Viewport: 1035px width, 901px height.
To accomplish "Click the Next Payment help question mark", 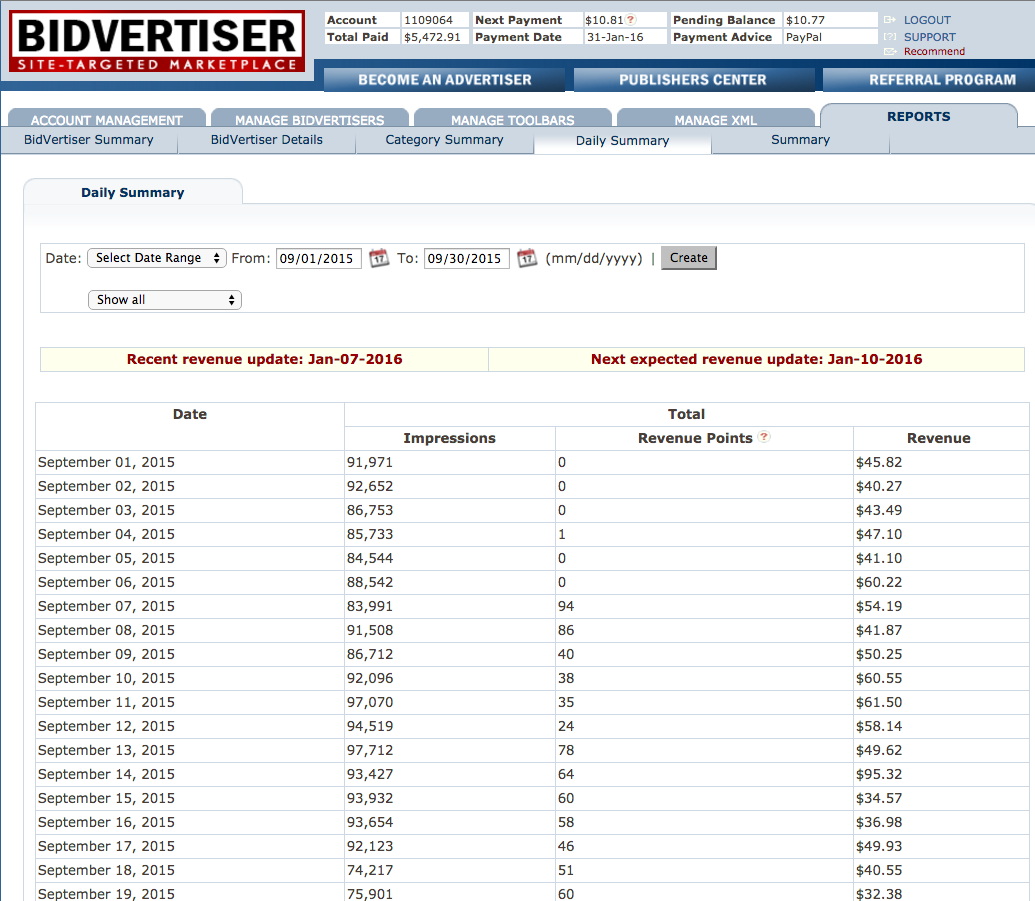I will (631, 20).
